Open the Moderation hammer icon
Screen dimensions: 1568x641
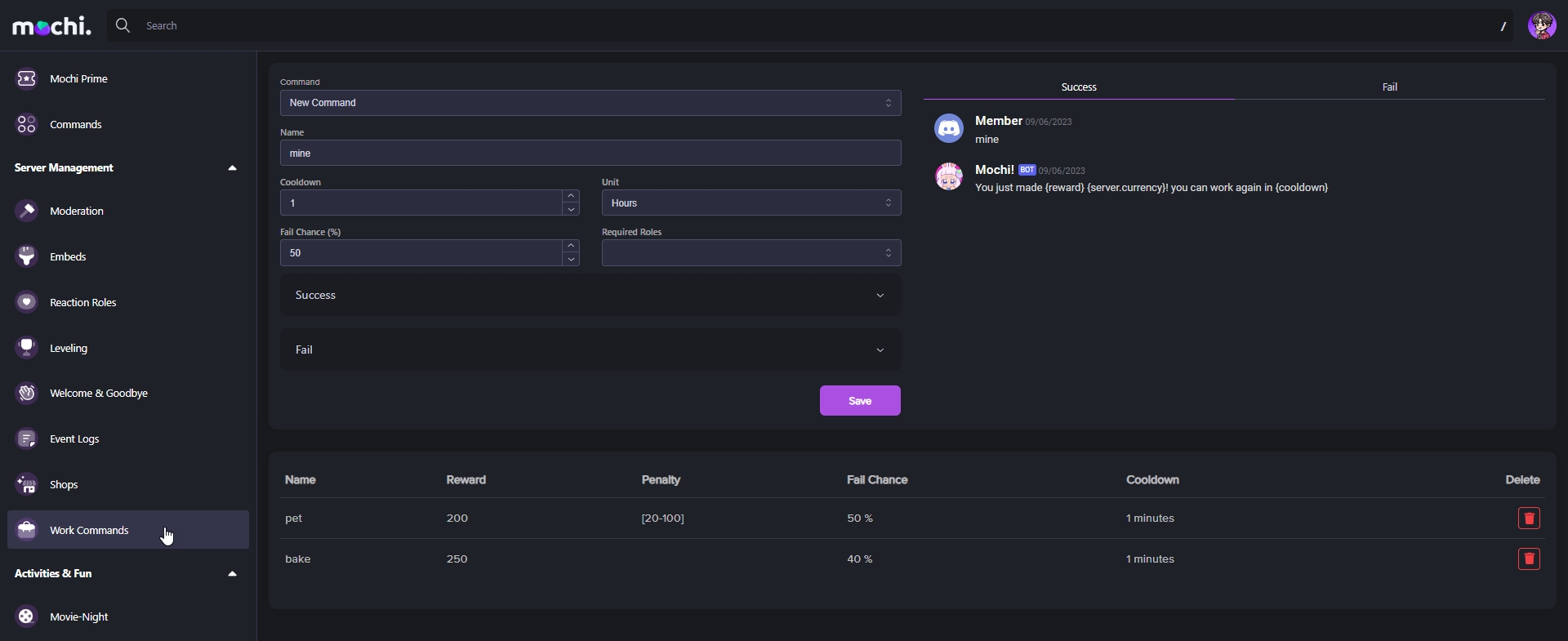click(x=27, y=211)
